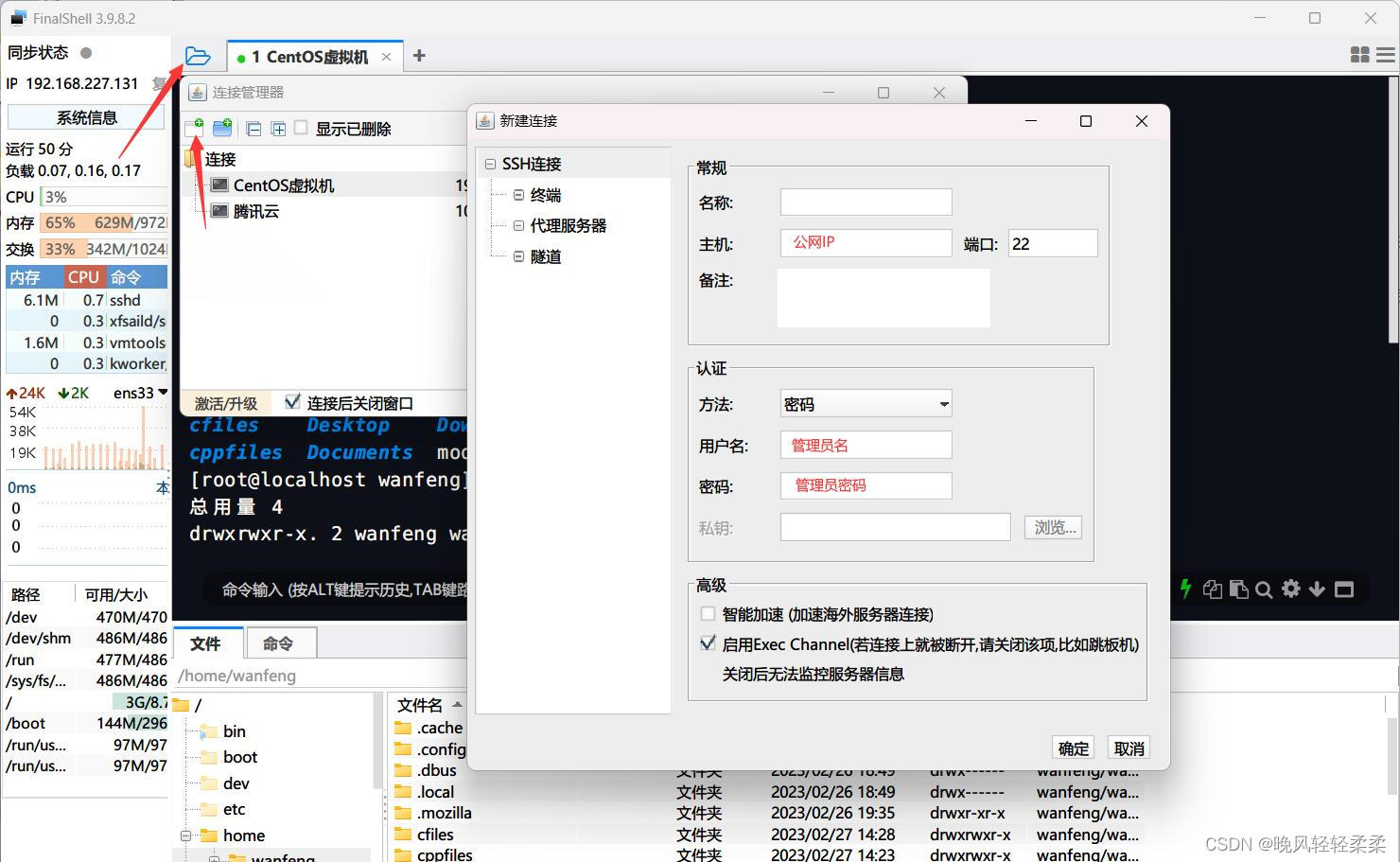This screenshot has height=862, width=1400.
Task: Click the CPU column header in process table
Action: pos(83,277)
